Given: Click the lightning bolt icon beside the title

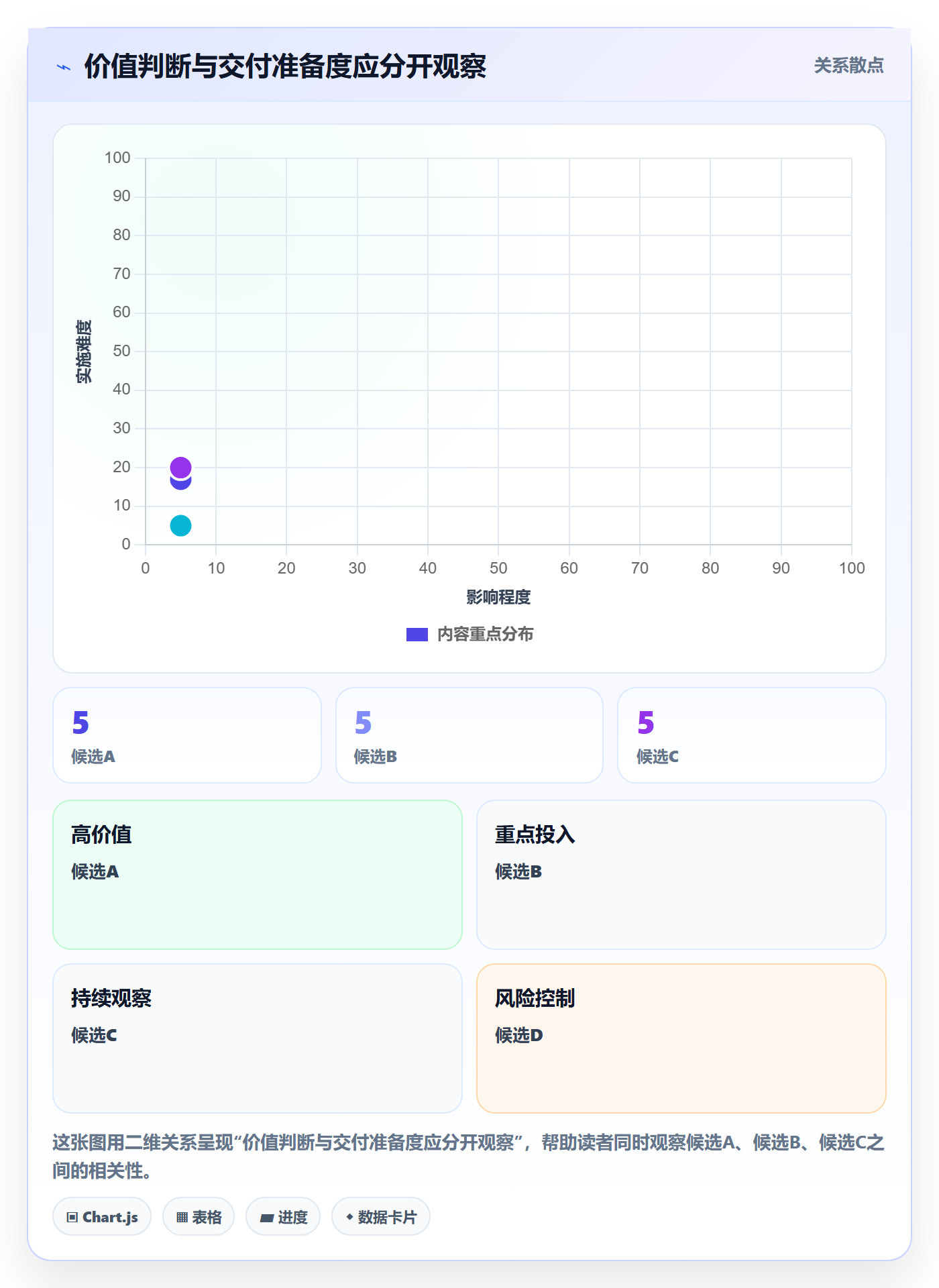Looking at the screenshot, I should [x=64, y=67].
